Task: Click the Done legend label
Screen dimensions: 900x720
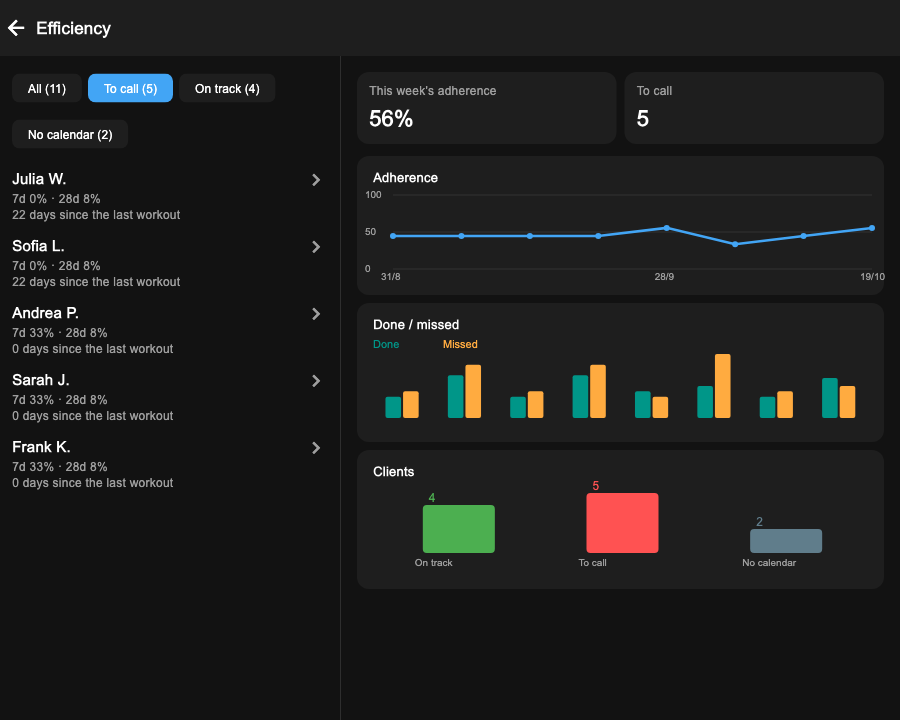Action: click(x=386, y=344)
